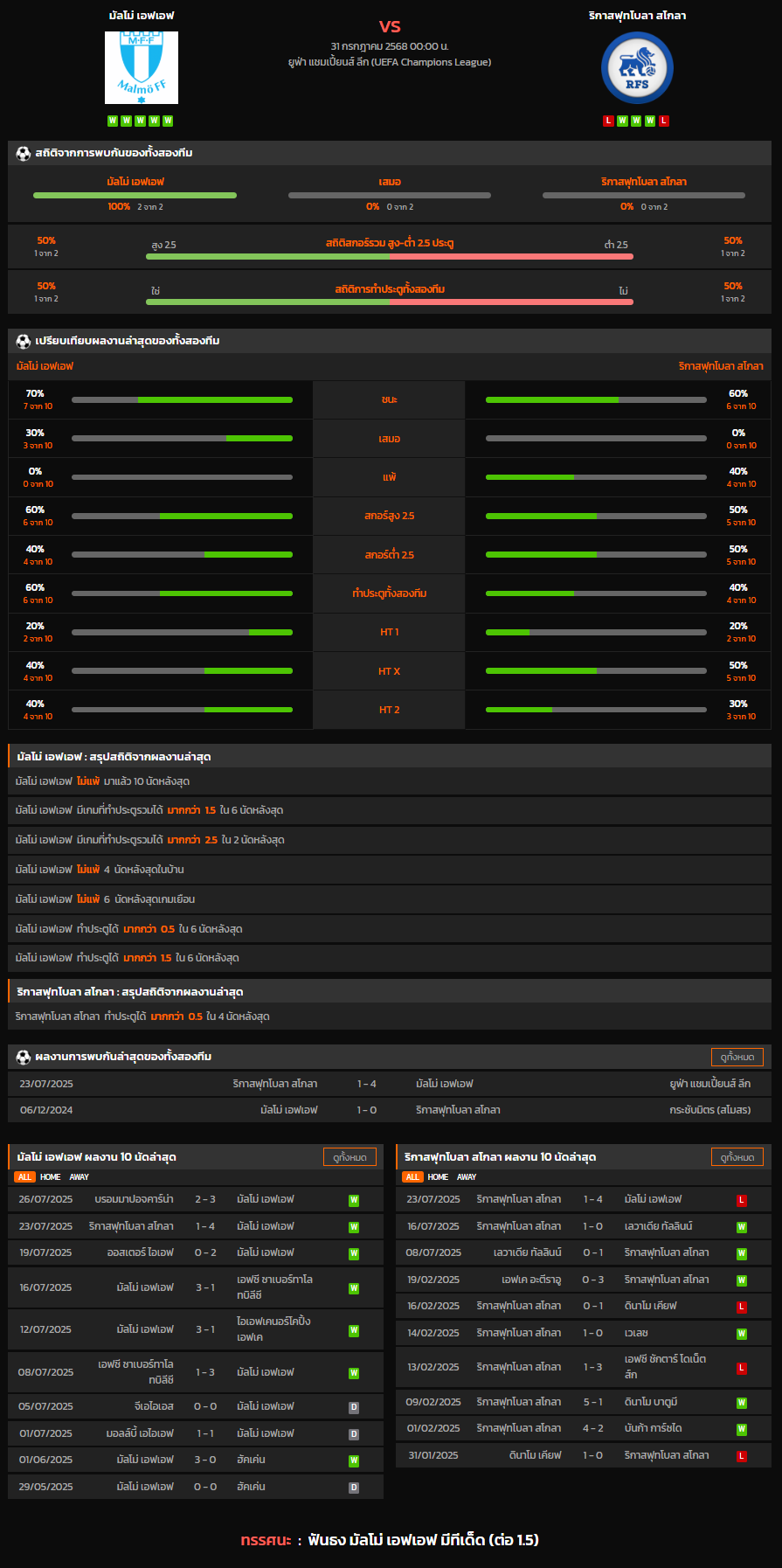
Task: Select HOME tab in RFS last 10 matches
Action: 439,1177
